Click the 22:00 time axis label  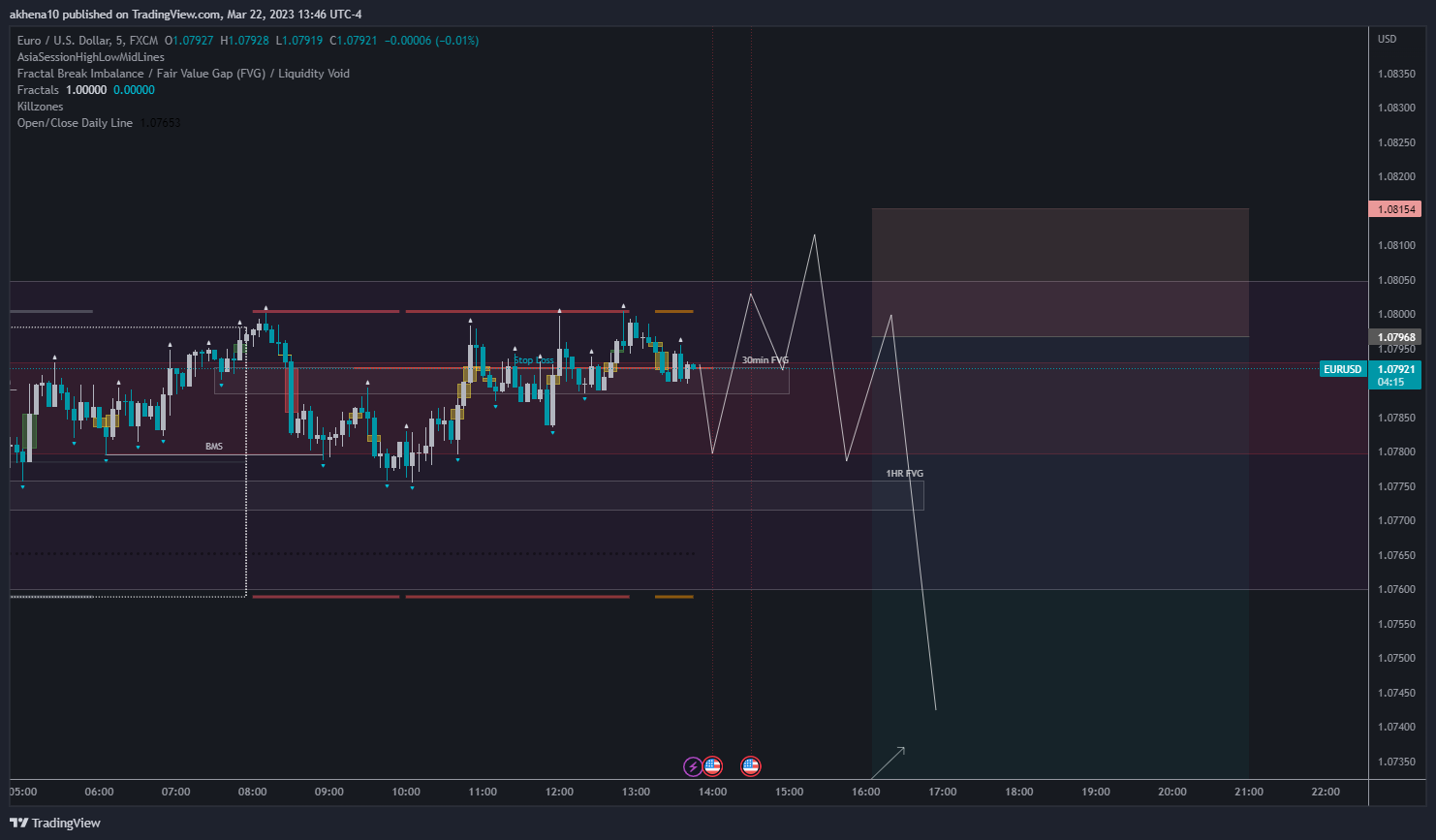pyautogui.click(x=1326, y=792)
